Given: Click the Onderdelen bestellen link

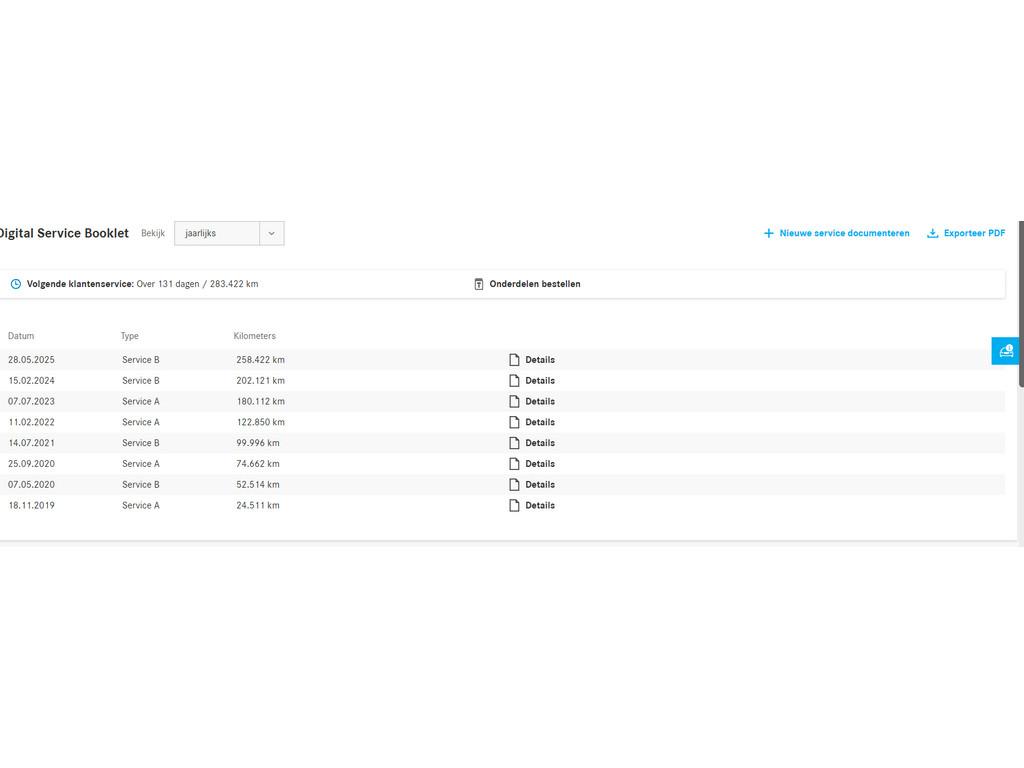Looking at the screenshot, I should click(534, 284).
